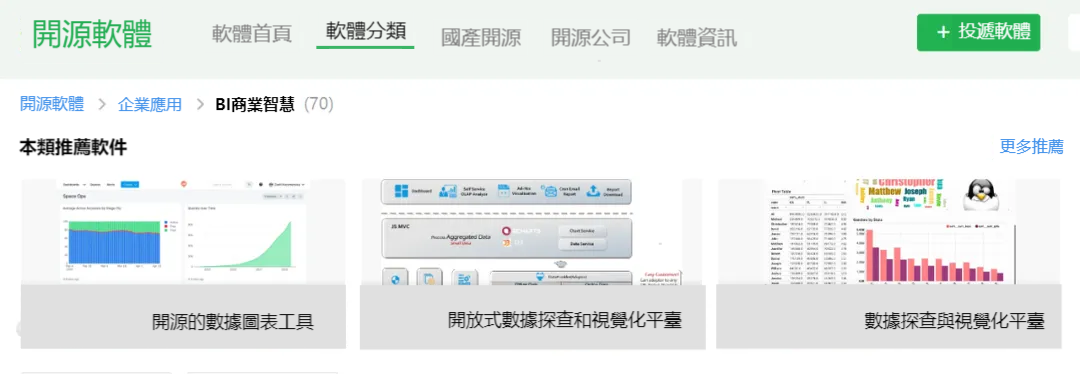This screenshot has width=1080, height=374.
Task: Open the 軟體首頁 tab
Action: [x=251, y=34]
